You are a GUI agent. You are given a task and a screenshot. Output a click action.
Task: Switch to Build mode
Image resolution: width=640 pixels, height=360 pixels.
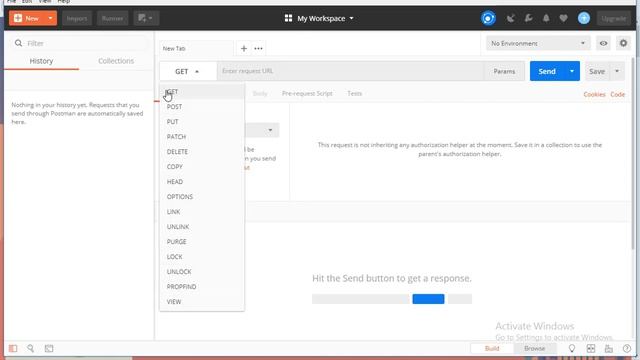492,349
